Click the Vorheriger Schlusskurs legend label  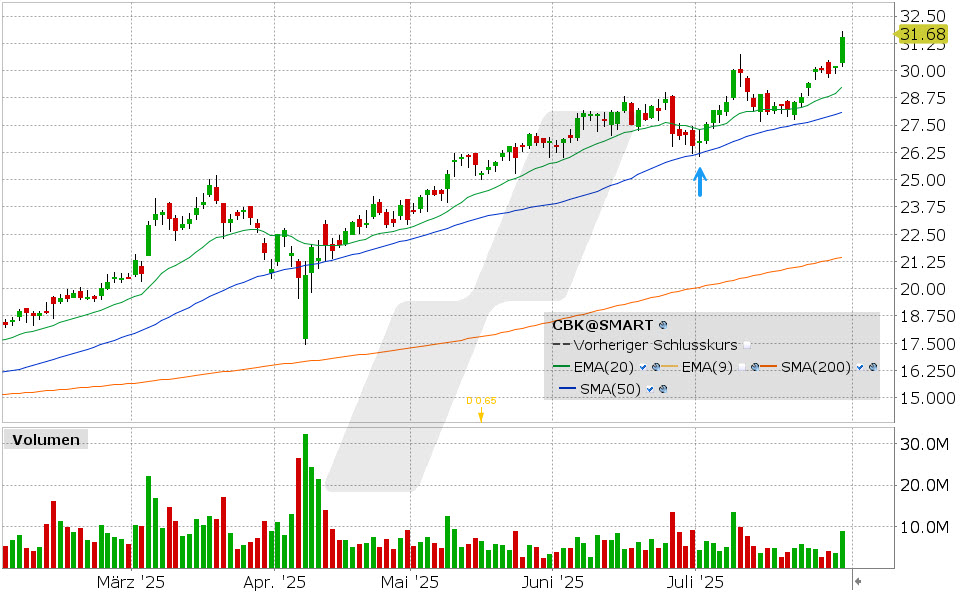pos(655,345)
